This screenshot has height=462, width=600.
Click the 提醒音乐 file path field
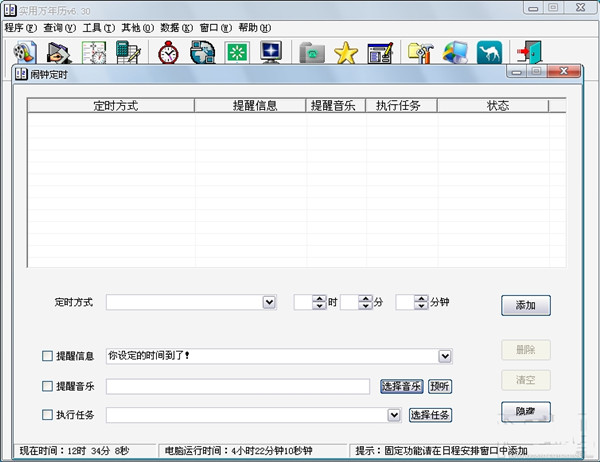[238, 386]
